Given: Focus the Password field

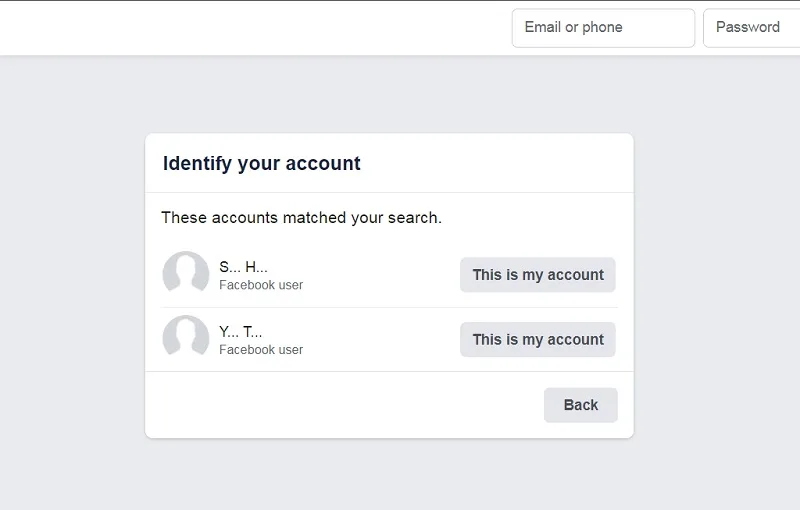Looking at the screenshot, I should click(752, 28).
